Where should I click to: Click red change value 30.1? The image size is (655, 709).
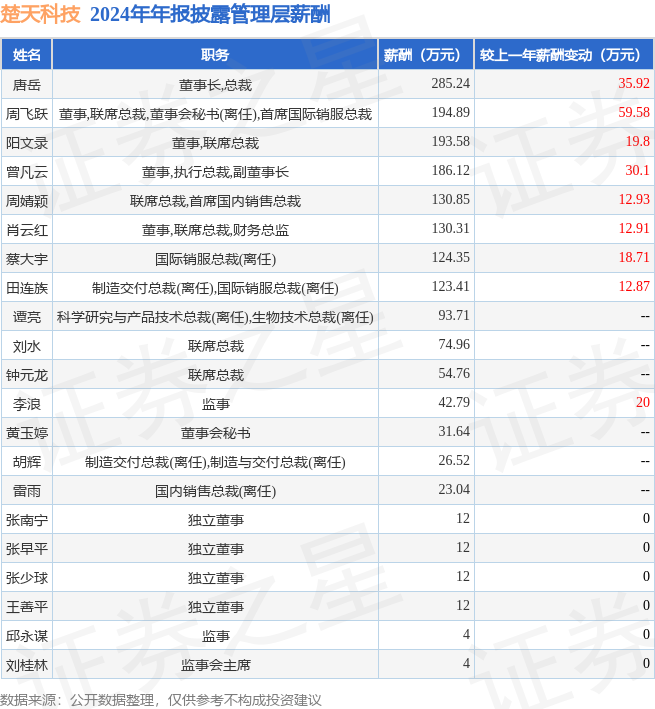(637, 170)
